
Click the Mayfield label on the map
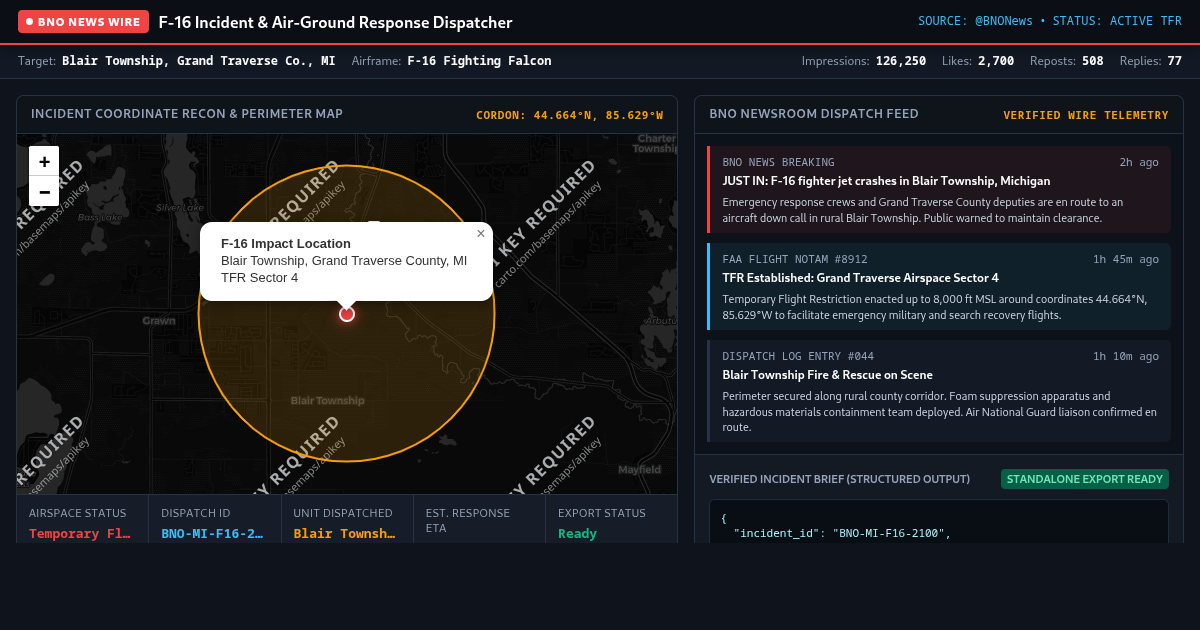point(639,470)
